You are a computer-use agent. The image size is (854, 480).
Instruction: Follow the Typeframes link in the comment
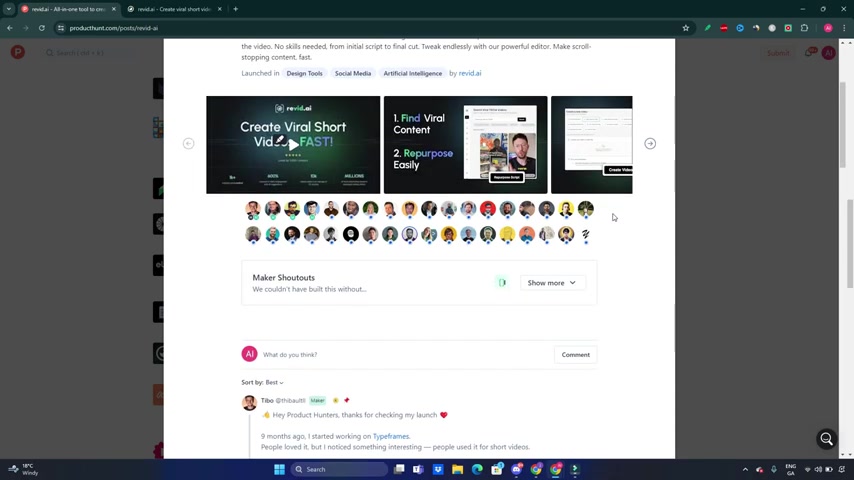coord(391,436)
